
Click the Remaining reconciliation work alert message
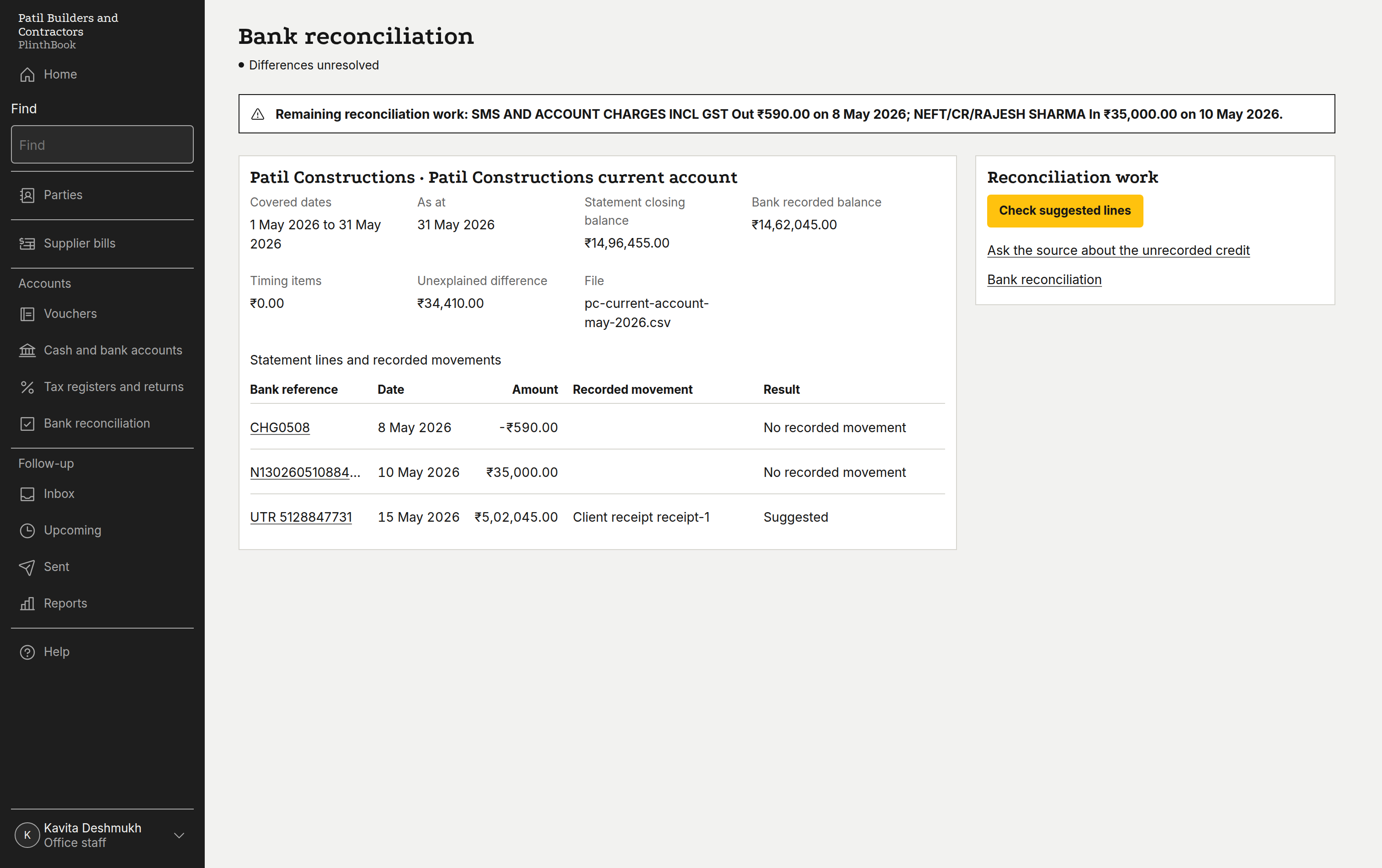coord(779,114)
